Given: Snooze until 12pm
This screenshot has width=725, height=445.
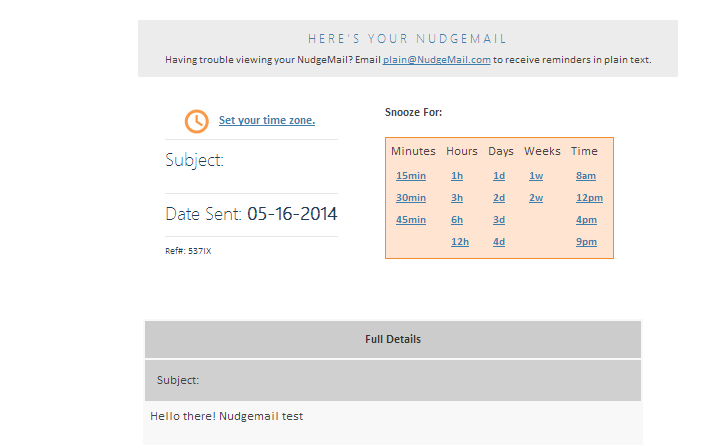Looking at the screenshot, I should (589, 198).
